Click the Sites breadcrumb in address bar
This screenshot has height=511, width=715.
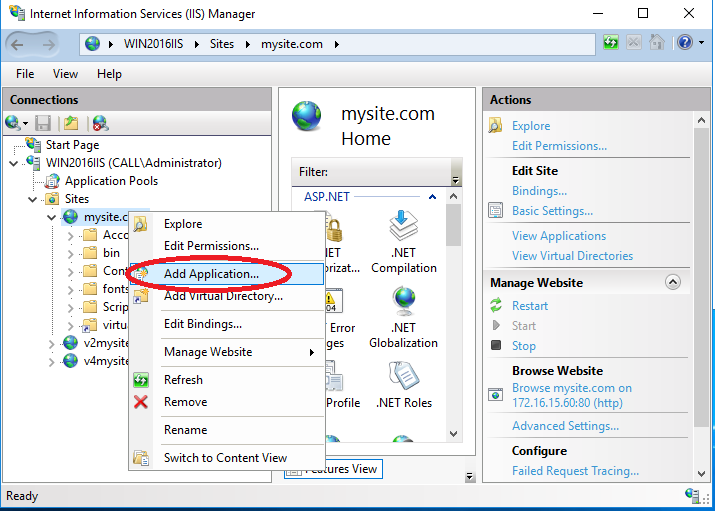click(x=222, y=44)
